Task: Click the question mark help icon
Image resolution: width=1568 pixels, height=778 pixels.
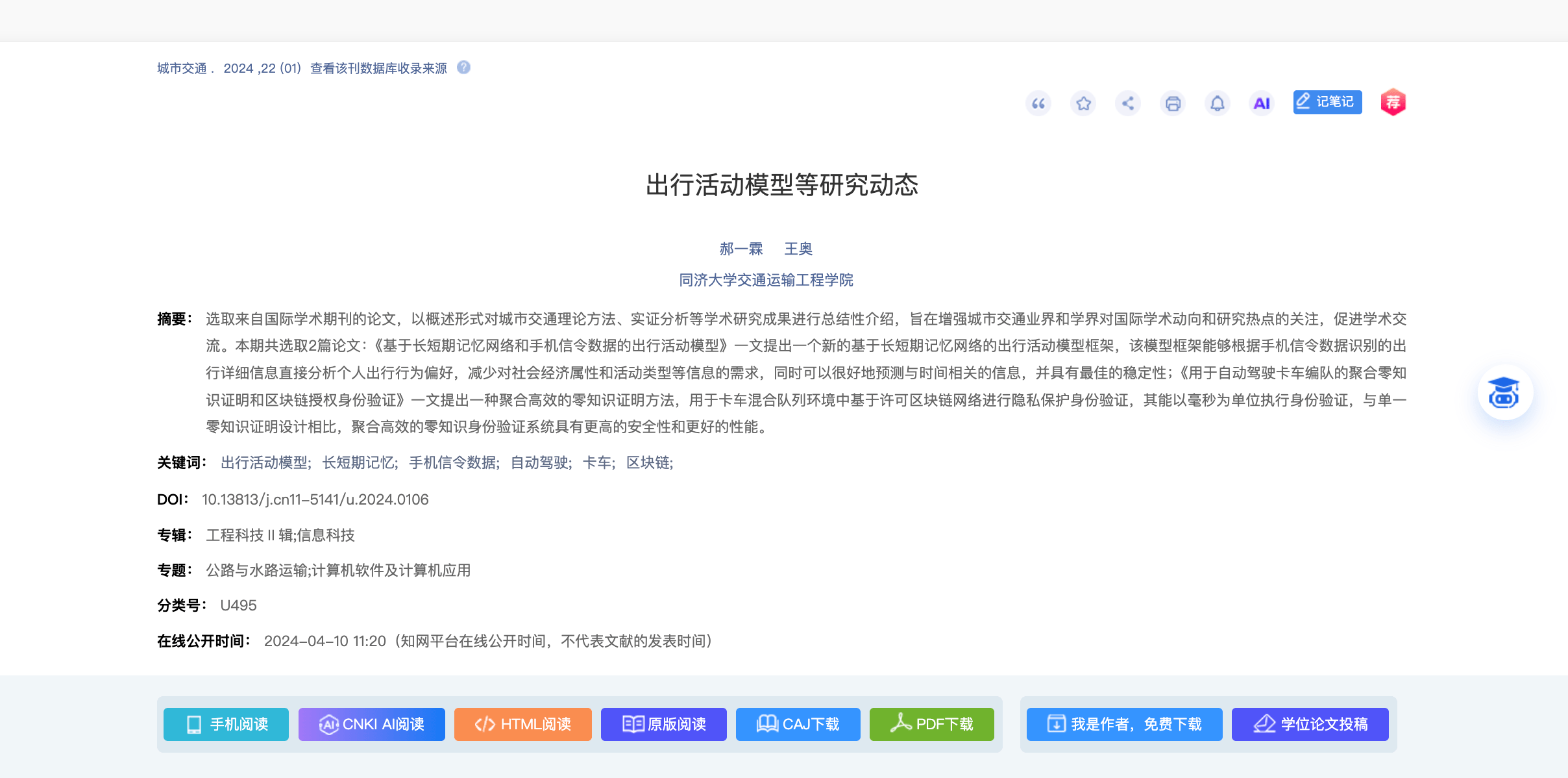Action: coord(463,68)
